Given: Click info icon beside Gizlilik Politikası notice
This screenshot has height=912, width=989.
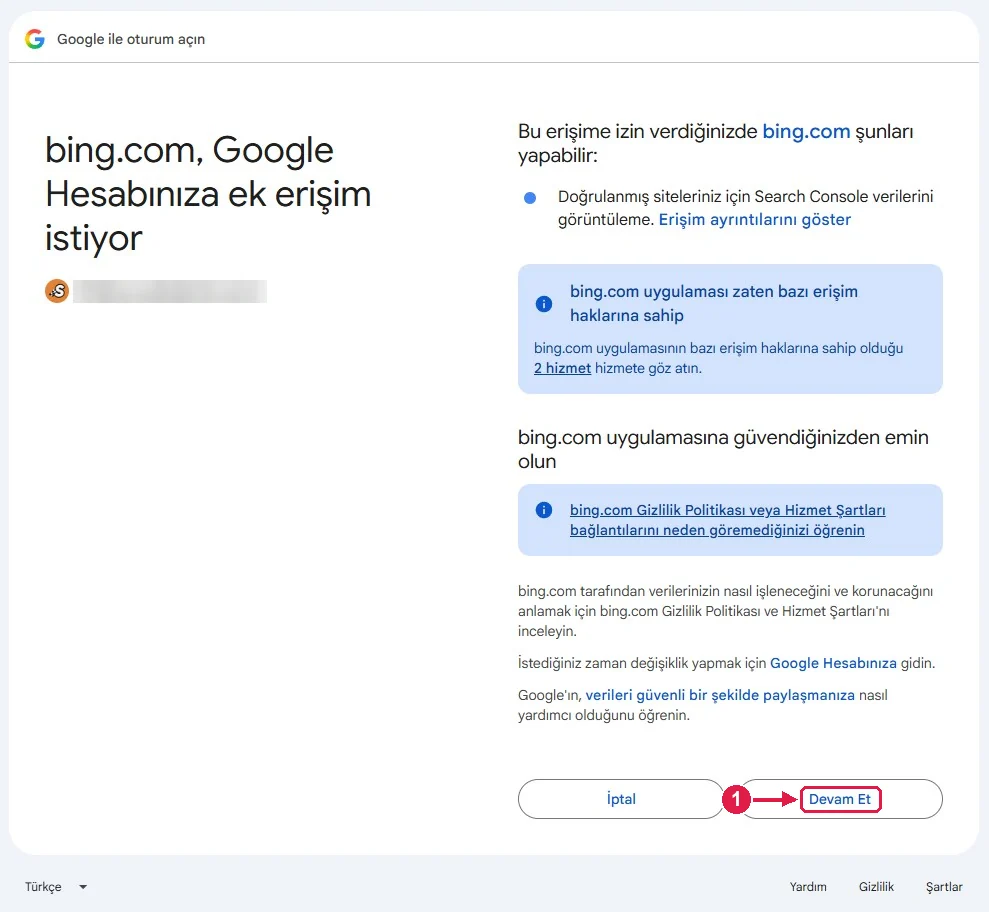Looking at the screenshot, I should click(x=543, y=510).
